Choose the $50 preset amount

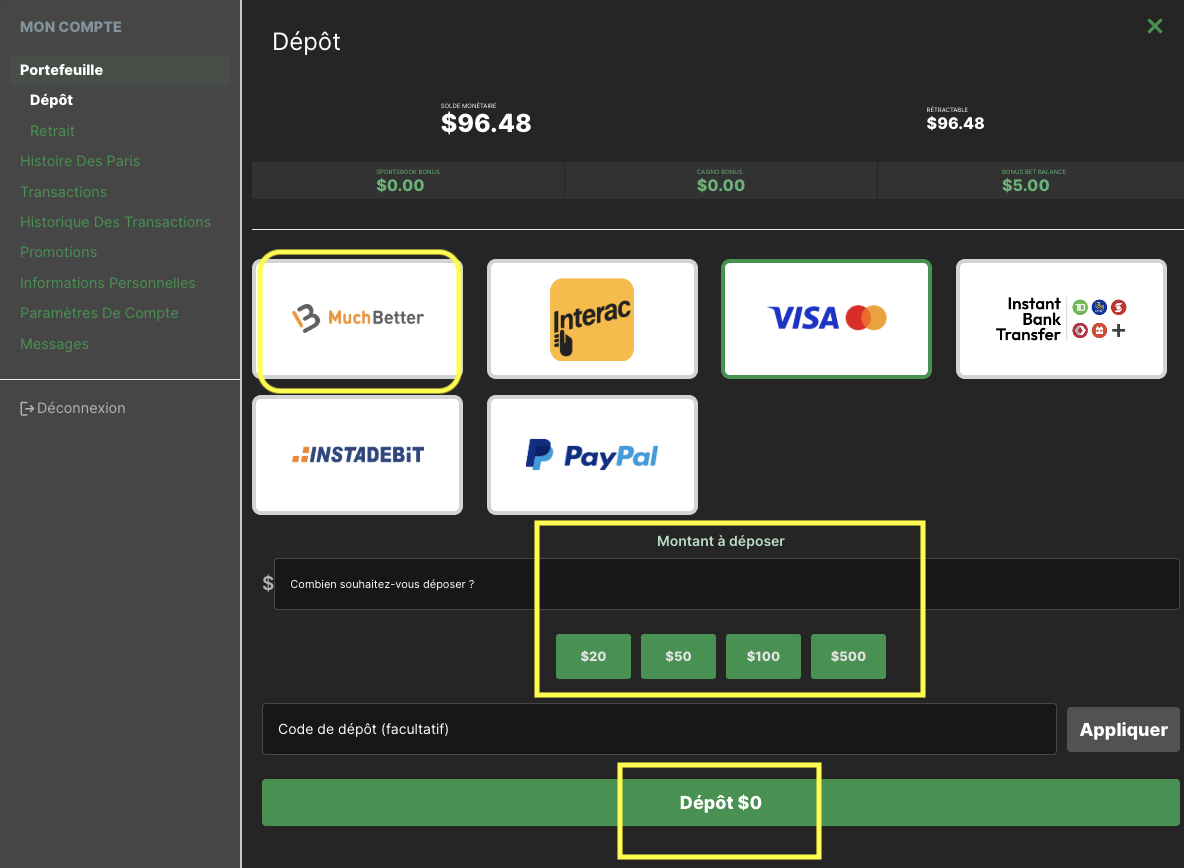(678, 656)
